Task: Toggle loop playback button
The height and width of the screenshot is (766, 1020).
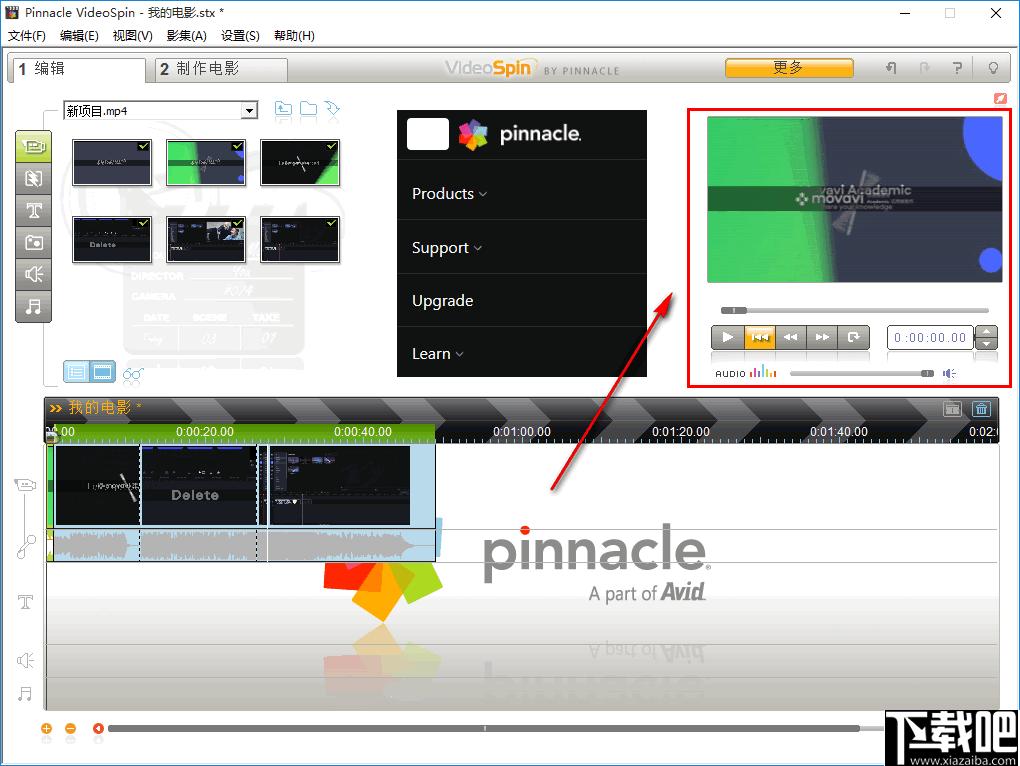Action: [853, 337]
